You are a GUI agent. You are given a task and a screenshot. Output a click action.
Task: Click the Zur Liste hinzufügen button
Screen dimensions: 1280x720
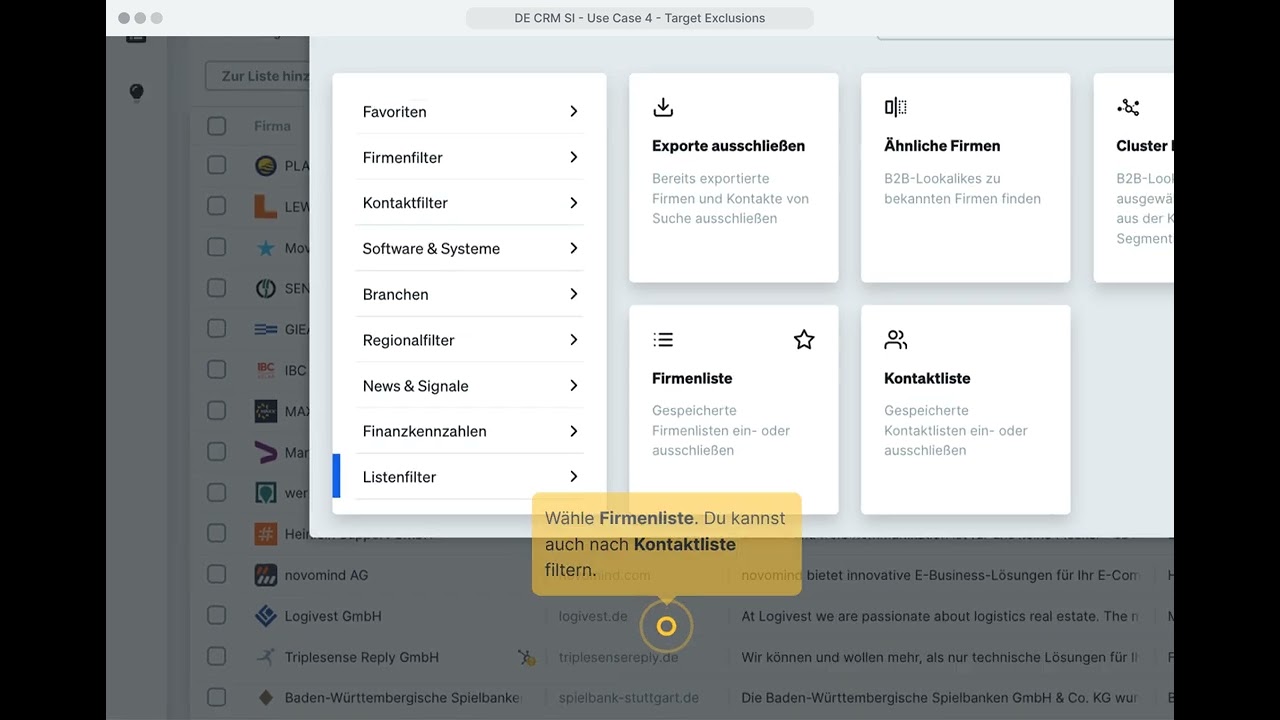[257, 76]
